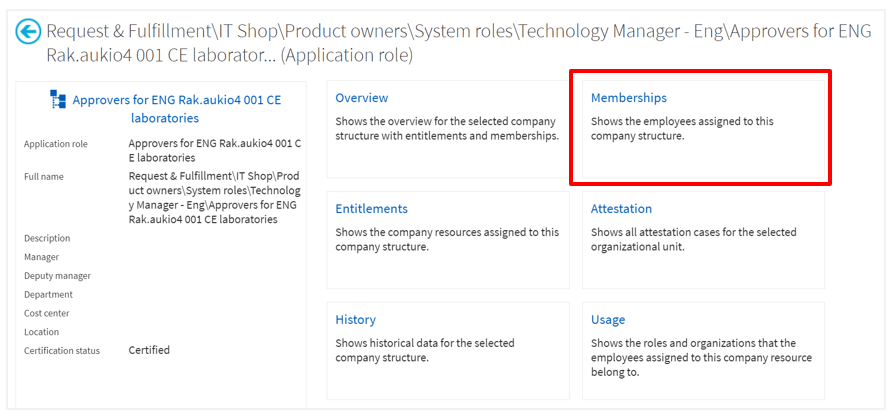Click the Certification status label
Image resolution: width=895 pixels, height=416 pixels.
pos(64,351)
